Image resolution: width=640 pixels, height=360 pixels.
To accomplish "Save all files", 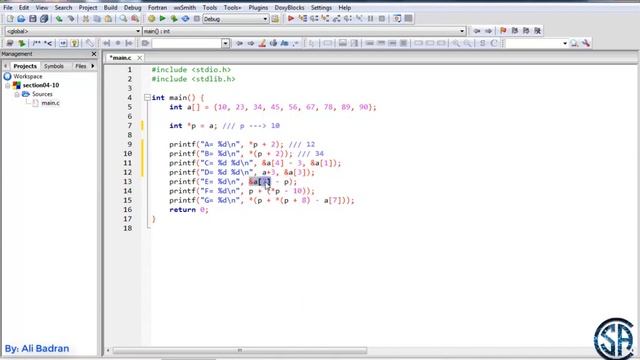I will pos(44,19).
